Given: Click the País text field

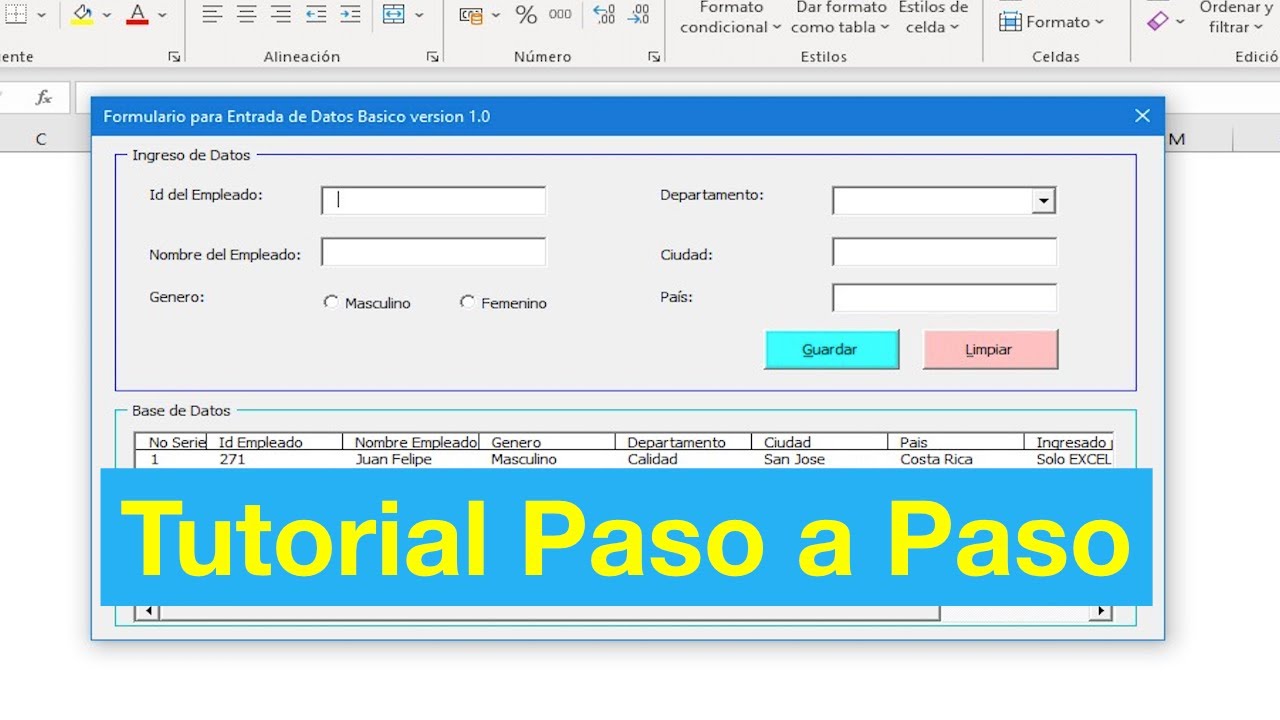Looking at the screenshot, I should point(945,298).
